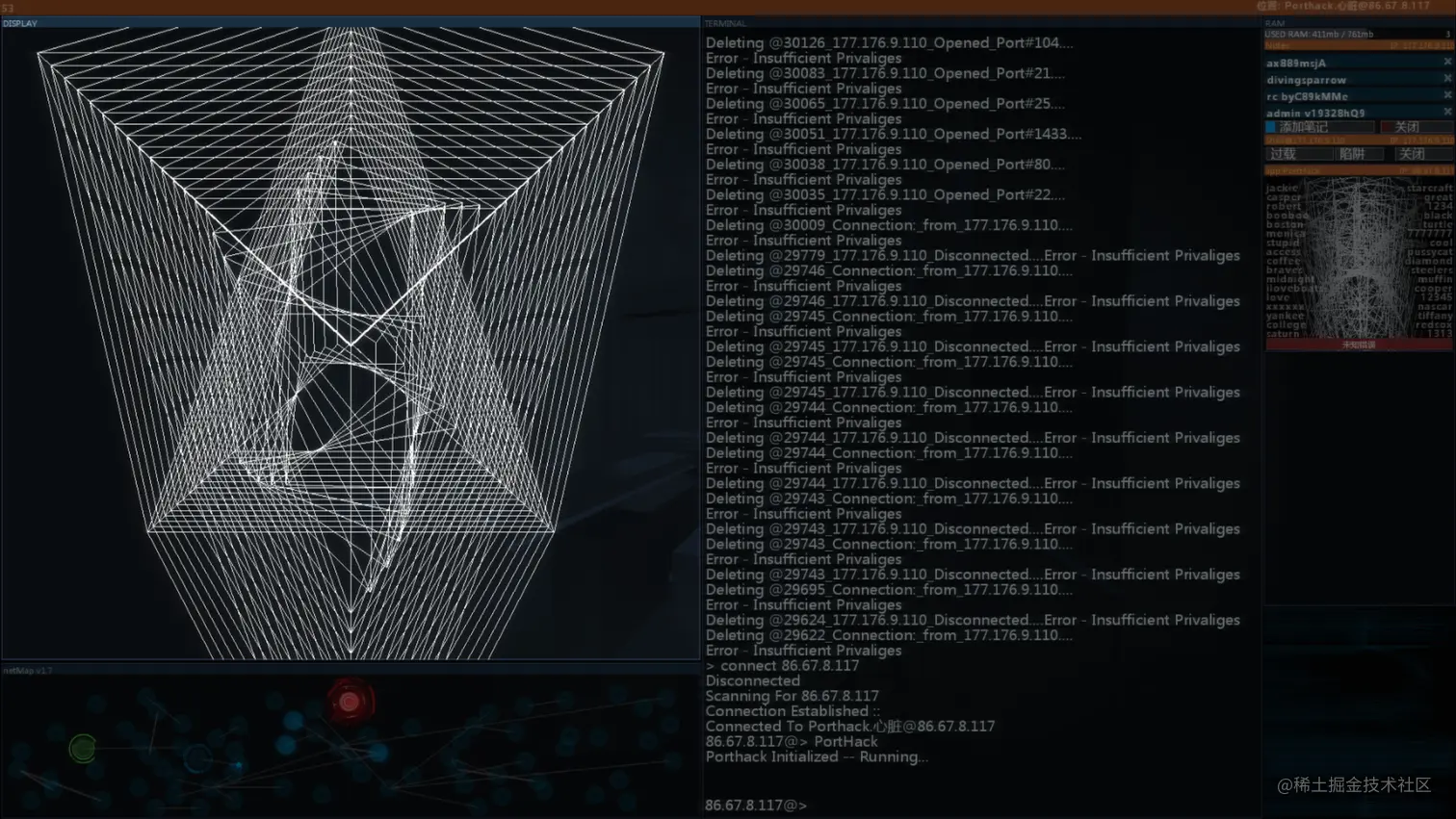1456x819 pixels.
Task: Click the Opened_Port#1433 deleting line
Action: pos(894,134)
